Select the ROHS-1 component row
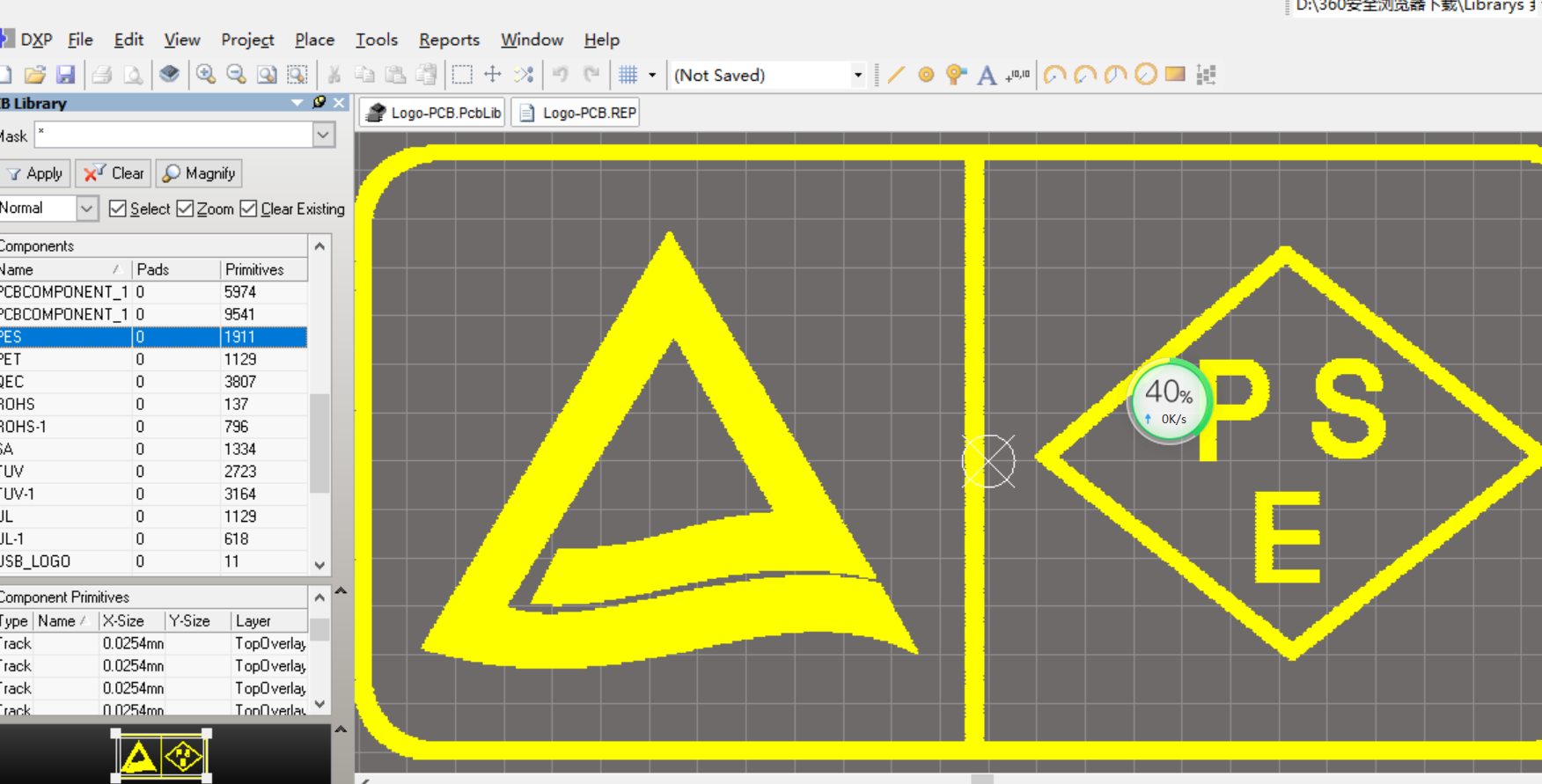1542x784 pixels. click(153, 427)
